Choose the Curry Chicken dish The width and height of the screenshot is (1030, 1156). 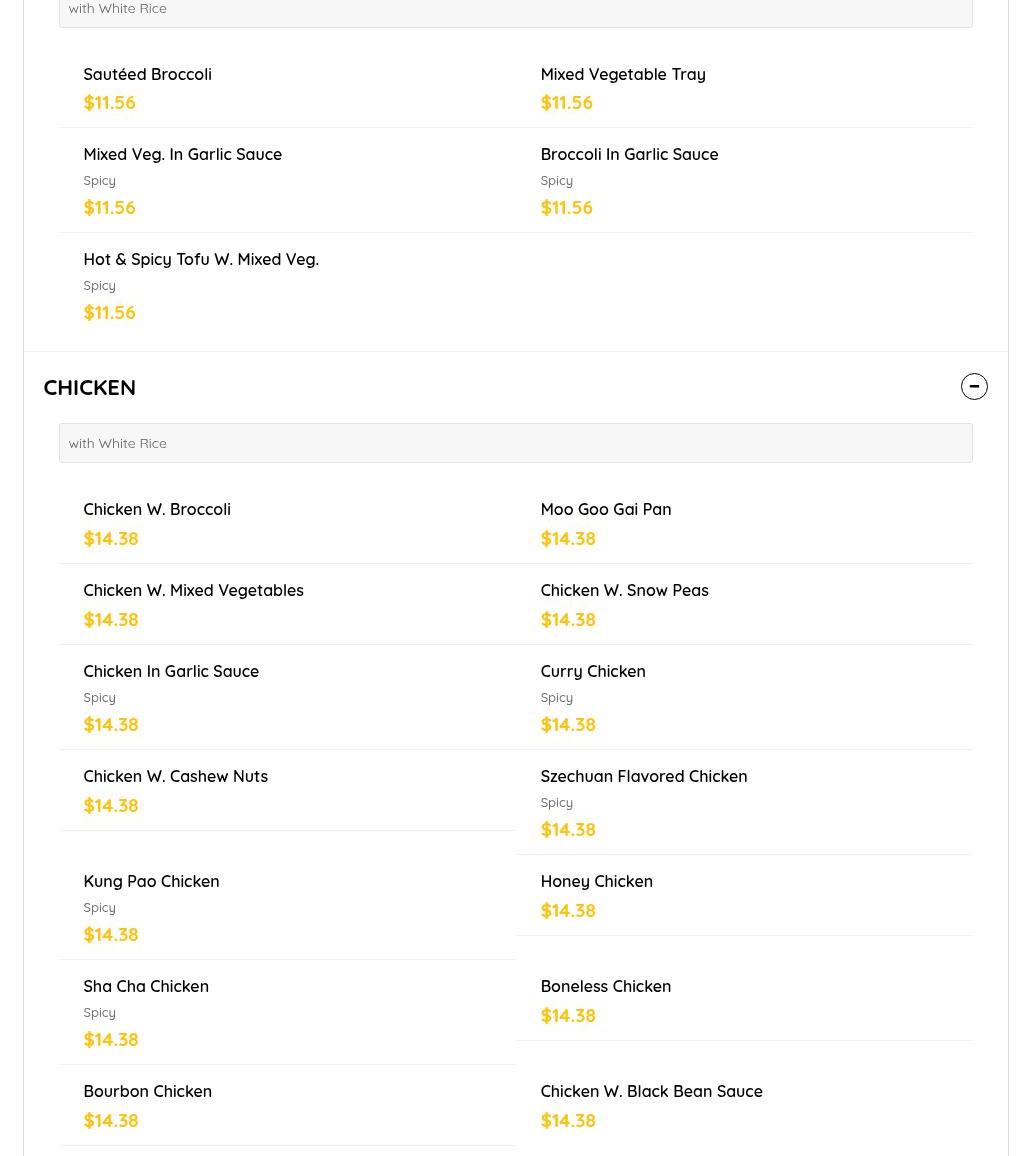pyautogui.click(x=593, y=672)
